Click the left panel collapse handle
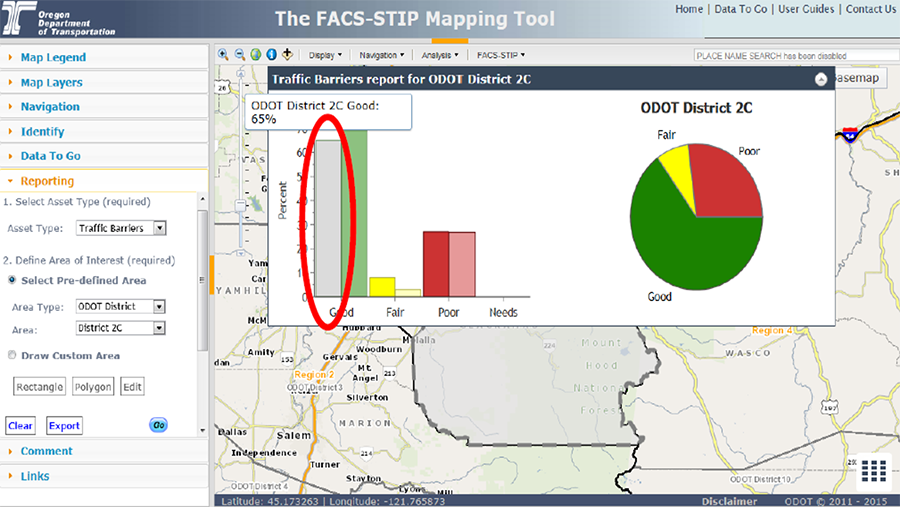This screenshot has height=507, width=900. pyautogui.click(x=212, y=275)
